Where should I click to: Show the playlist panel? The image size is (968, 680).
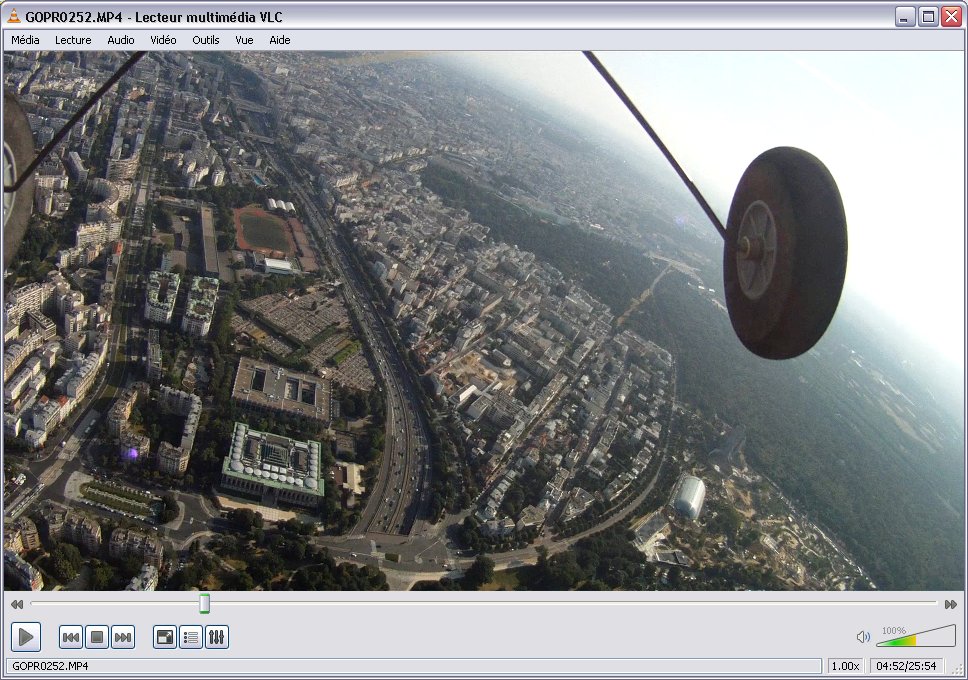pyautogui.click(x=191, y=637)
